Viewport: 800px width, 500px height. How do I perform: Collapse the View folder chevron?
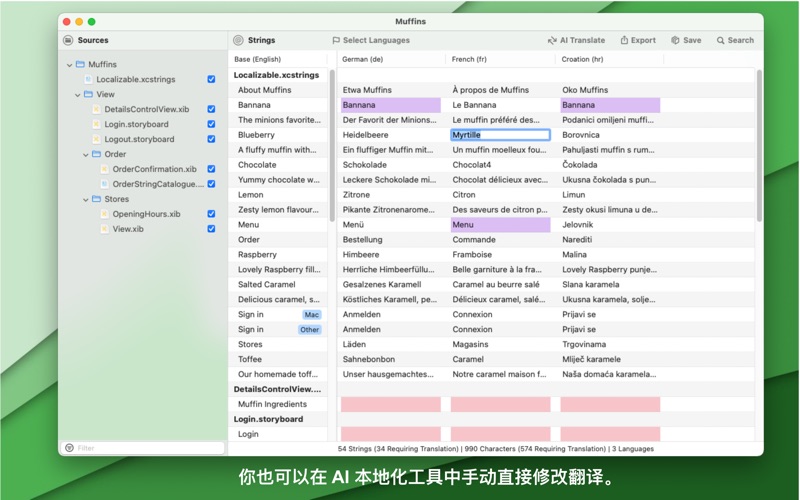point(78,95)
